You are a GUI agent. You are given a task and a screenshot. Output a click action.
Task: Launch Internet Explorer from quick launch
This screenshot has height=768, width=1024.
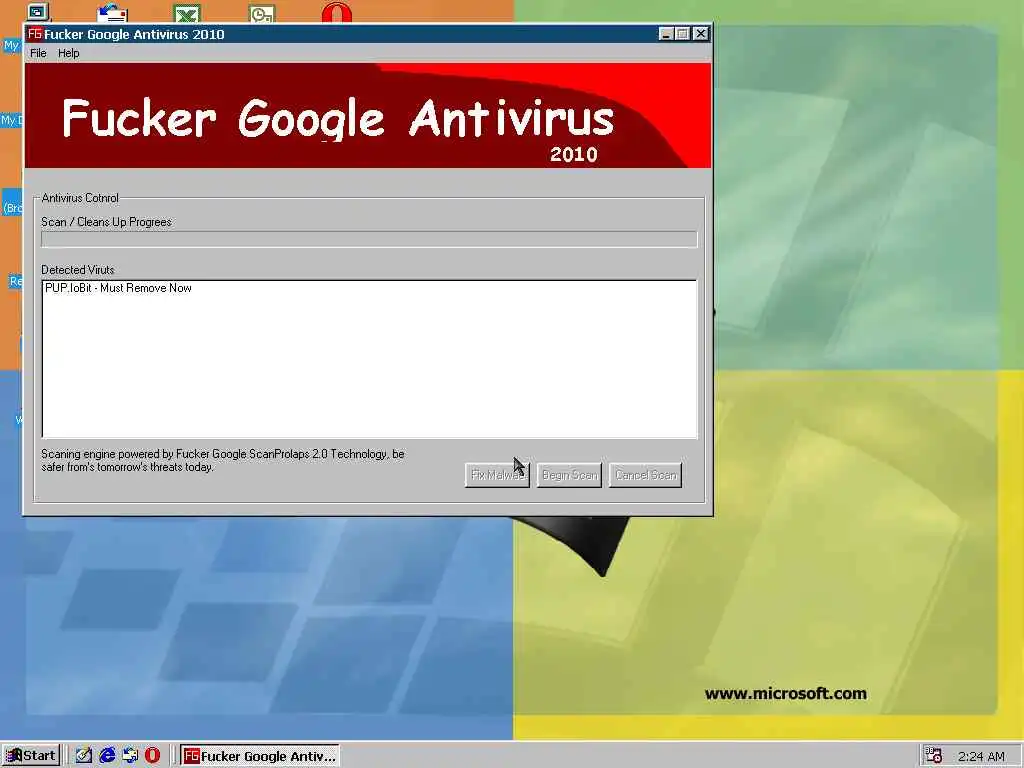[107, 756]
